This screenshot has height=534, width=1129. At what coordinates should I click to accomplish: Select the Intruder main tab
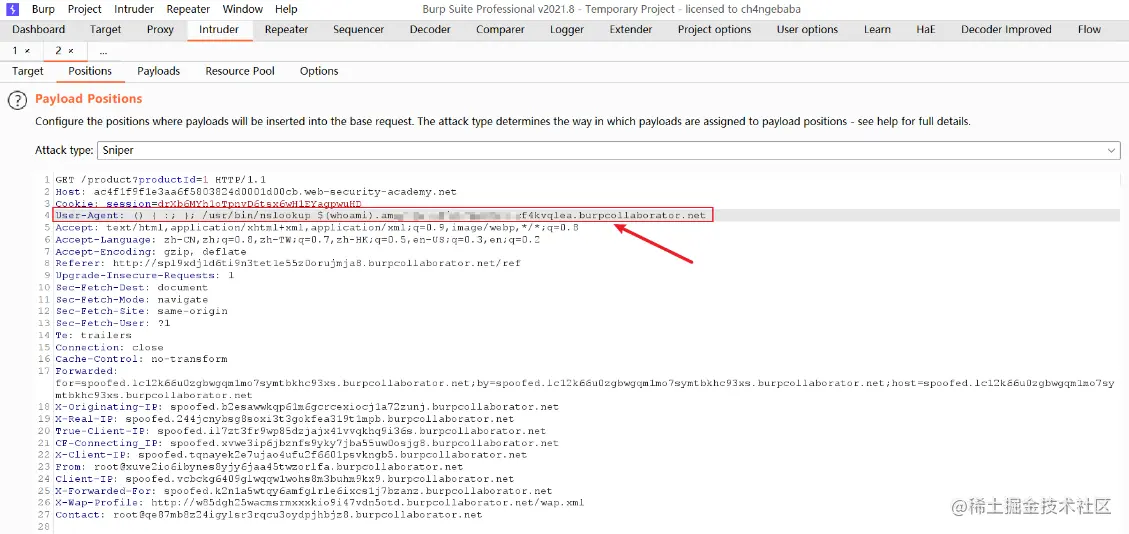tap(219, 30)
